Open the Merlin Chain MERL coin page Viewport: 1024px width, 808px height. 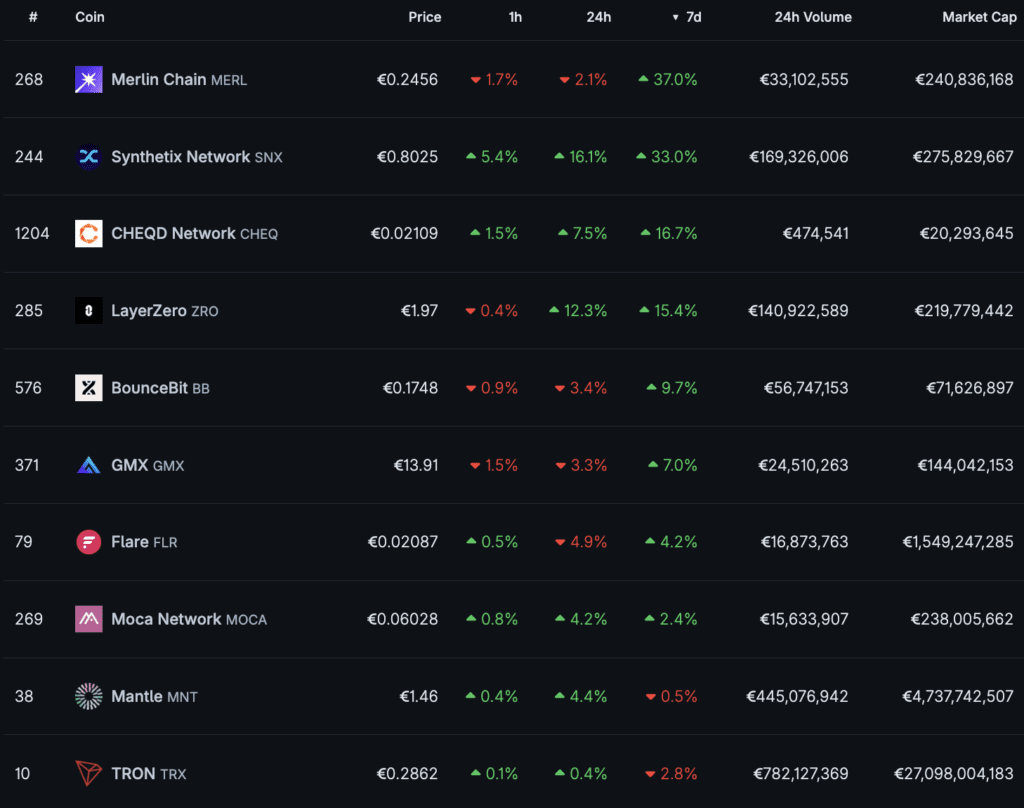tap(179, 80)
